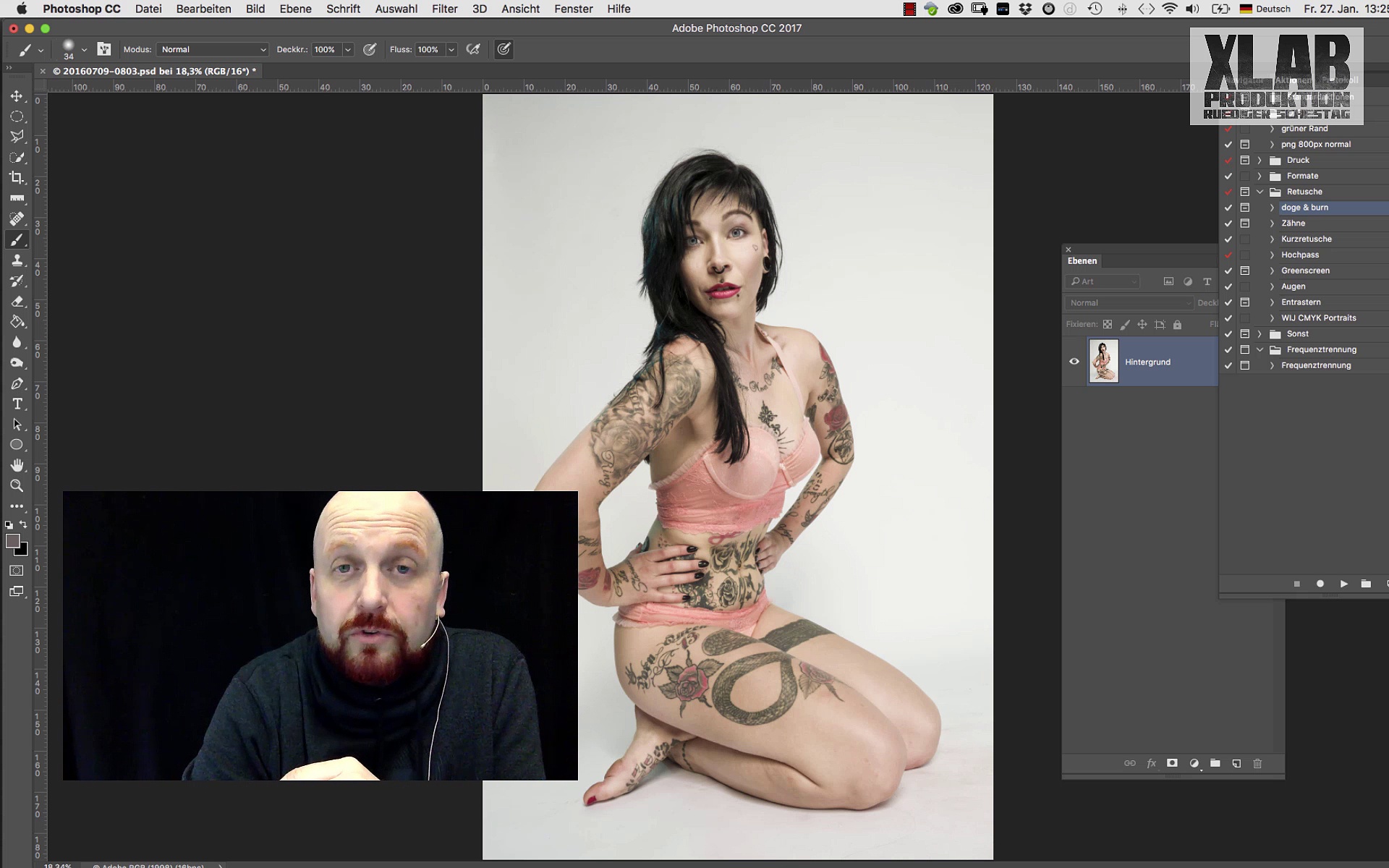Screen dimensions: 1389x868
Task: Add a layer mask icon
Action: (x=1172, y=763)
